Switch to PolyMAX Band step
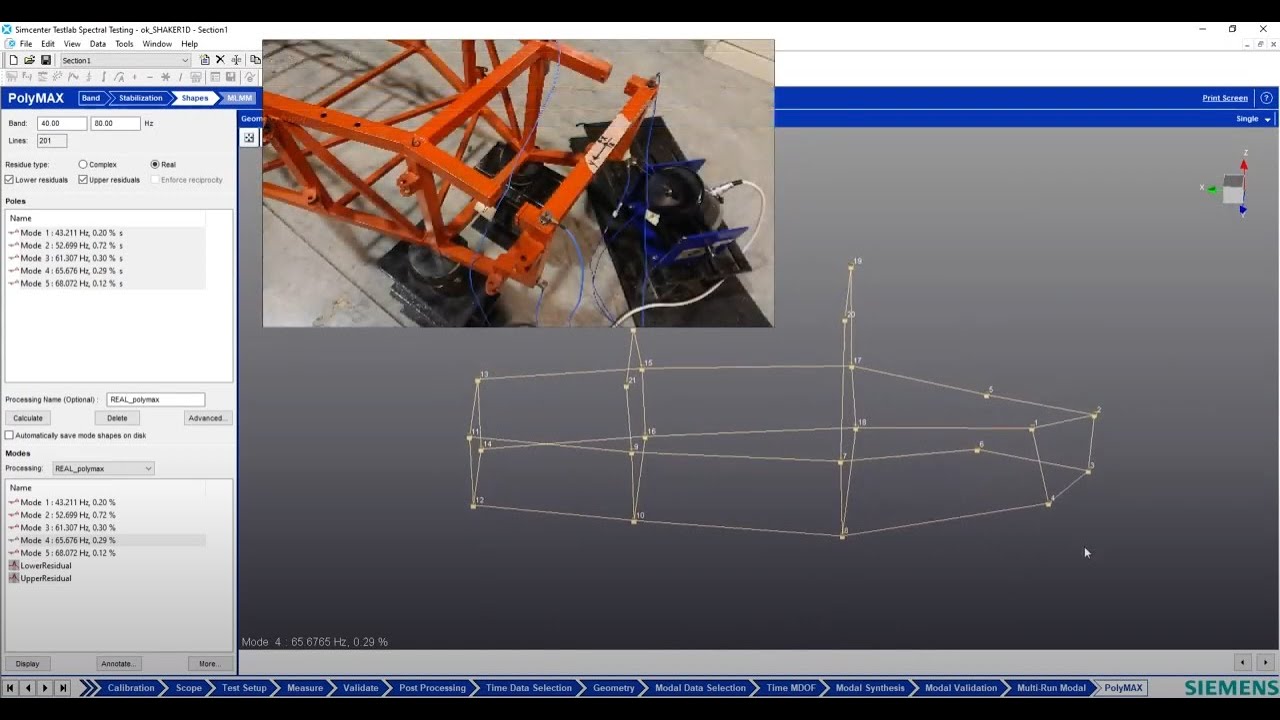This screenshot has height=720, width=1280. click(91, 98)
